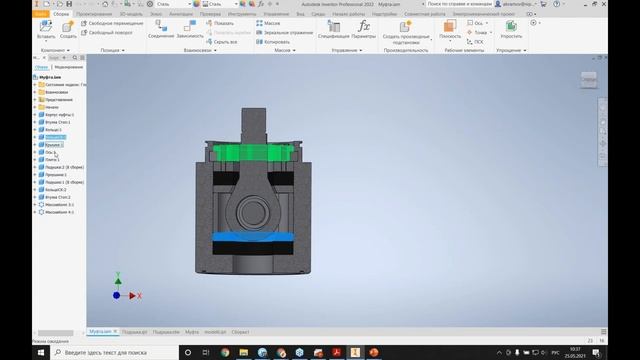The width and height of the screenshot is (640, 360).
Task: Click the Inventor icon in the taskbar
Action: pyautogui.click(x=355, y=352)
